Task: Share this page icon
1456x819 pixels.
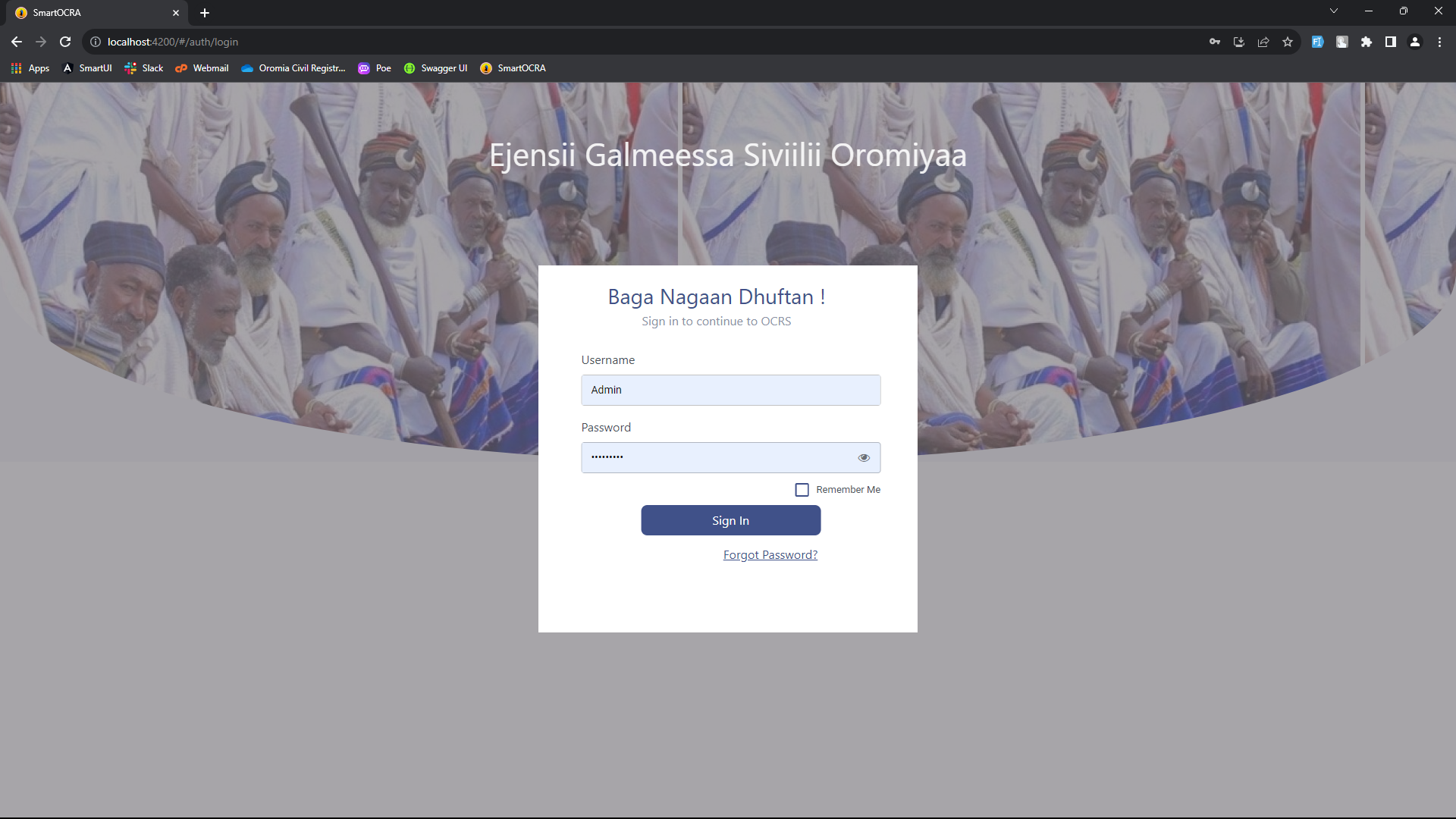Action: 1263,42
